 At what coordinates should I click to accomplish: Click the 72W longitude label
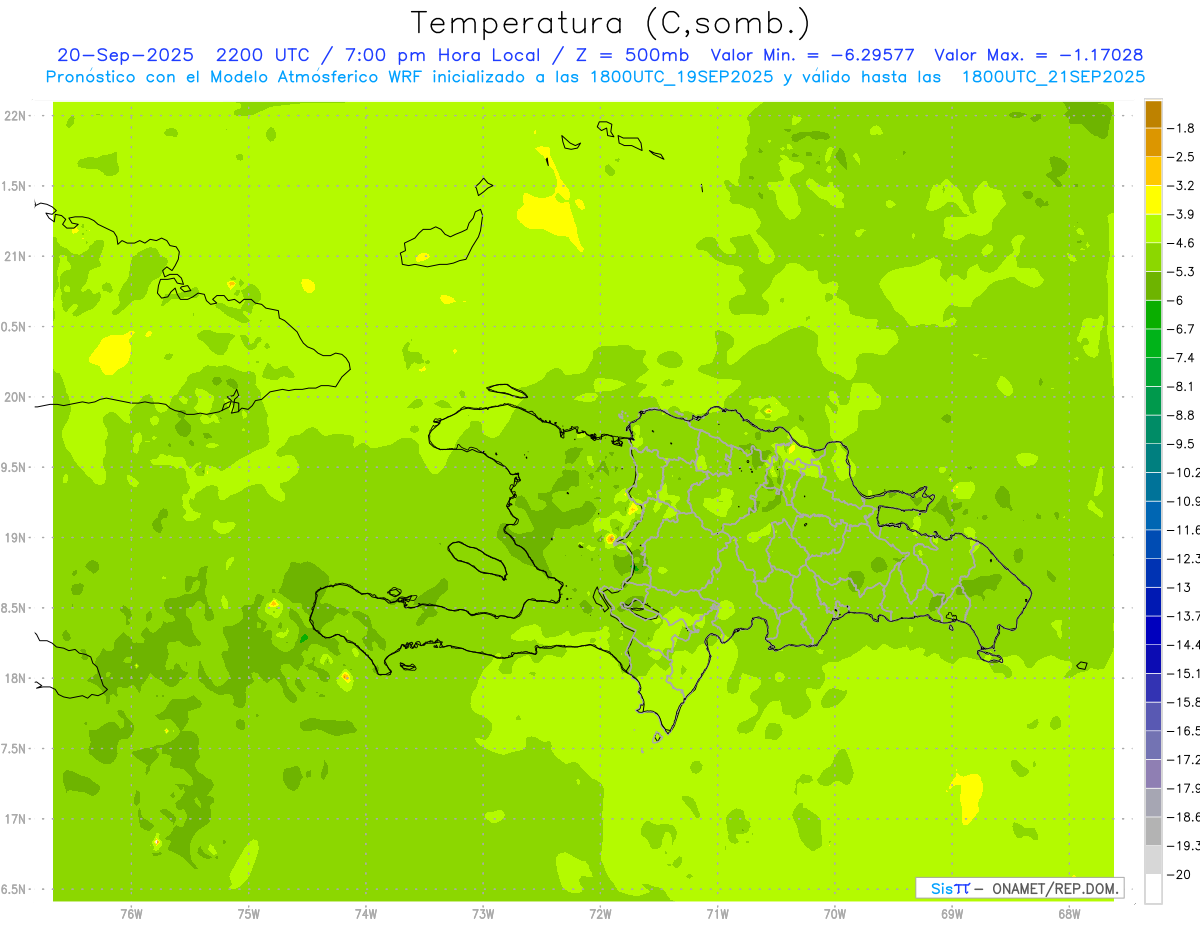pos(600,914)
